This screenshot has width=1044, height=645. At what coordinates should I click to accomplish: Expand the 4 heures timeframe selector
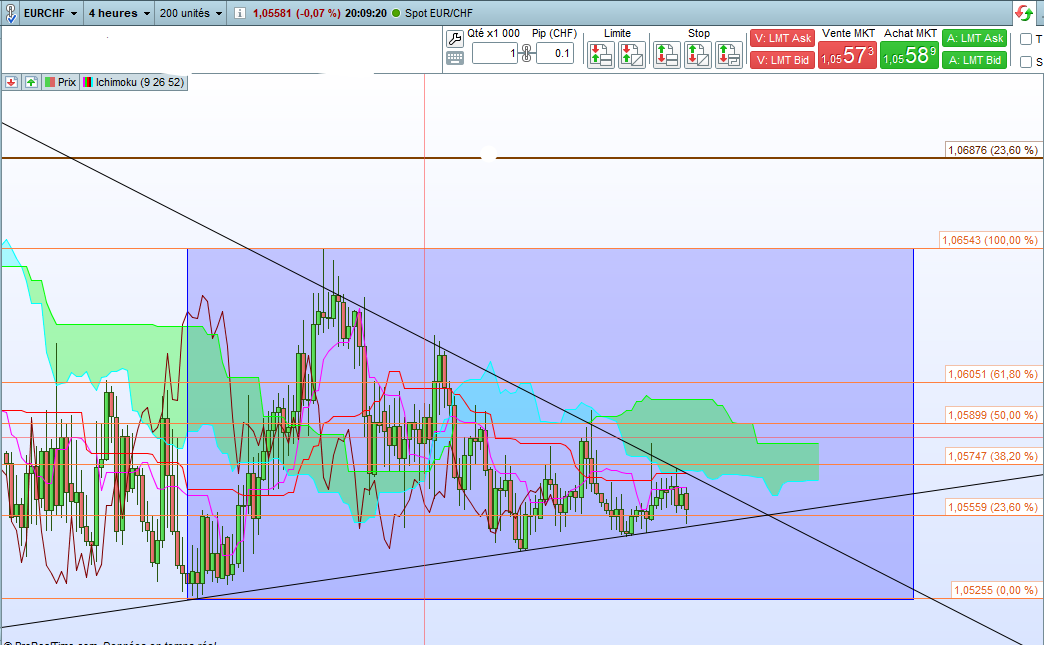tap(118, 13)
